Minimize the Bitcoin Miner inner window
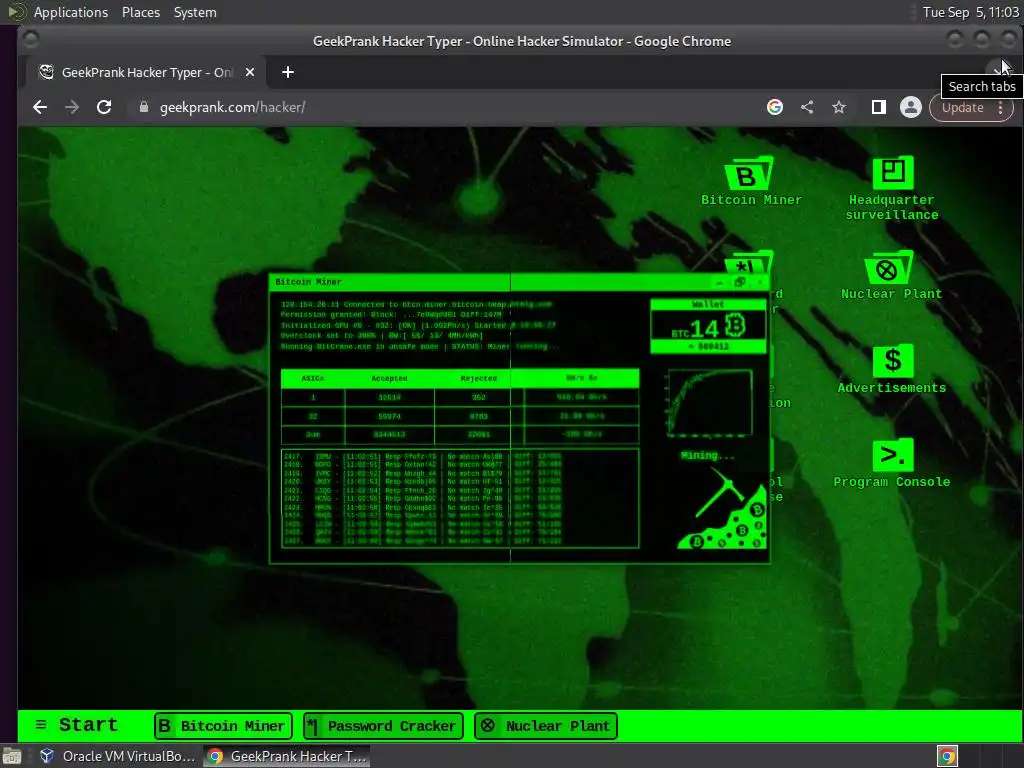Viewport: 1024px width, 768px height. (x=719, y=283)
